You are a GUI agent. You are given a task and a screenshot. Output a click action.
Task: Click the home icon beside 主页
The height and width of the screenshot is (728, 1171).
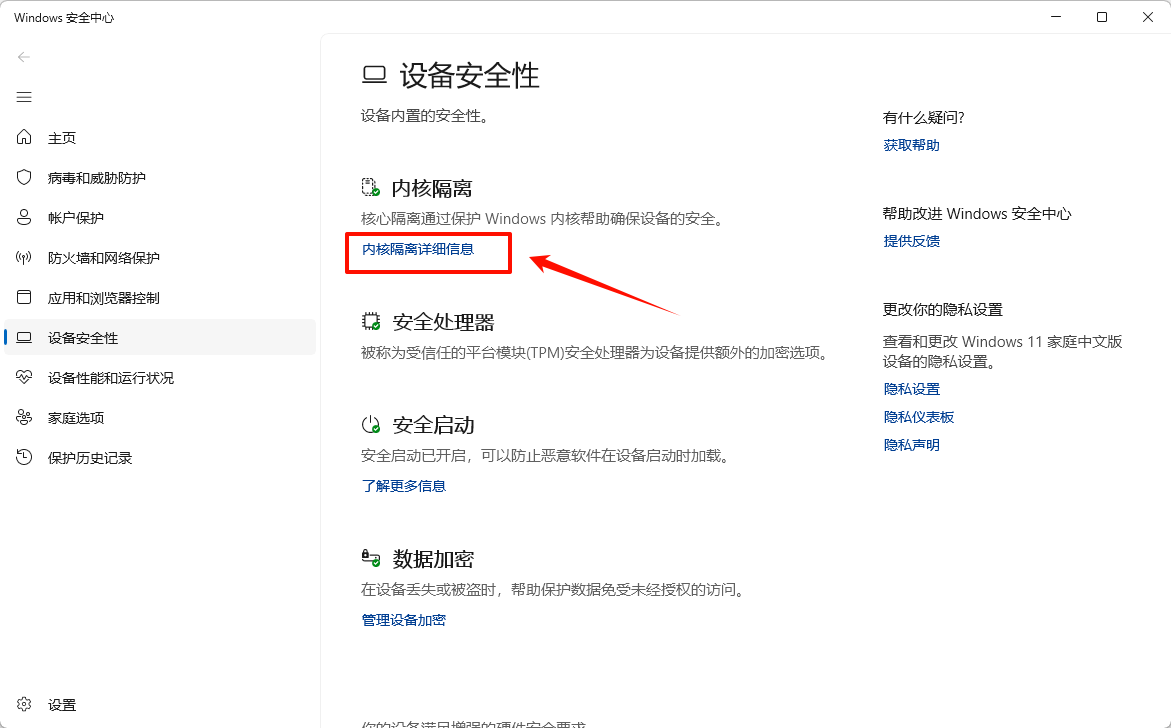pyautogui.click(x=24, y=137)
